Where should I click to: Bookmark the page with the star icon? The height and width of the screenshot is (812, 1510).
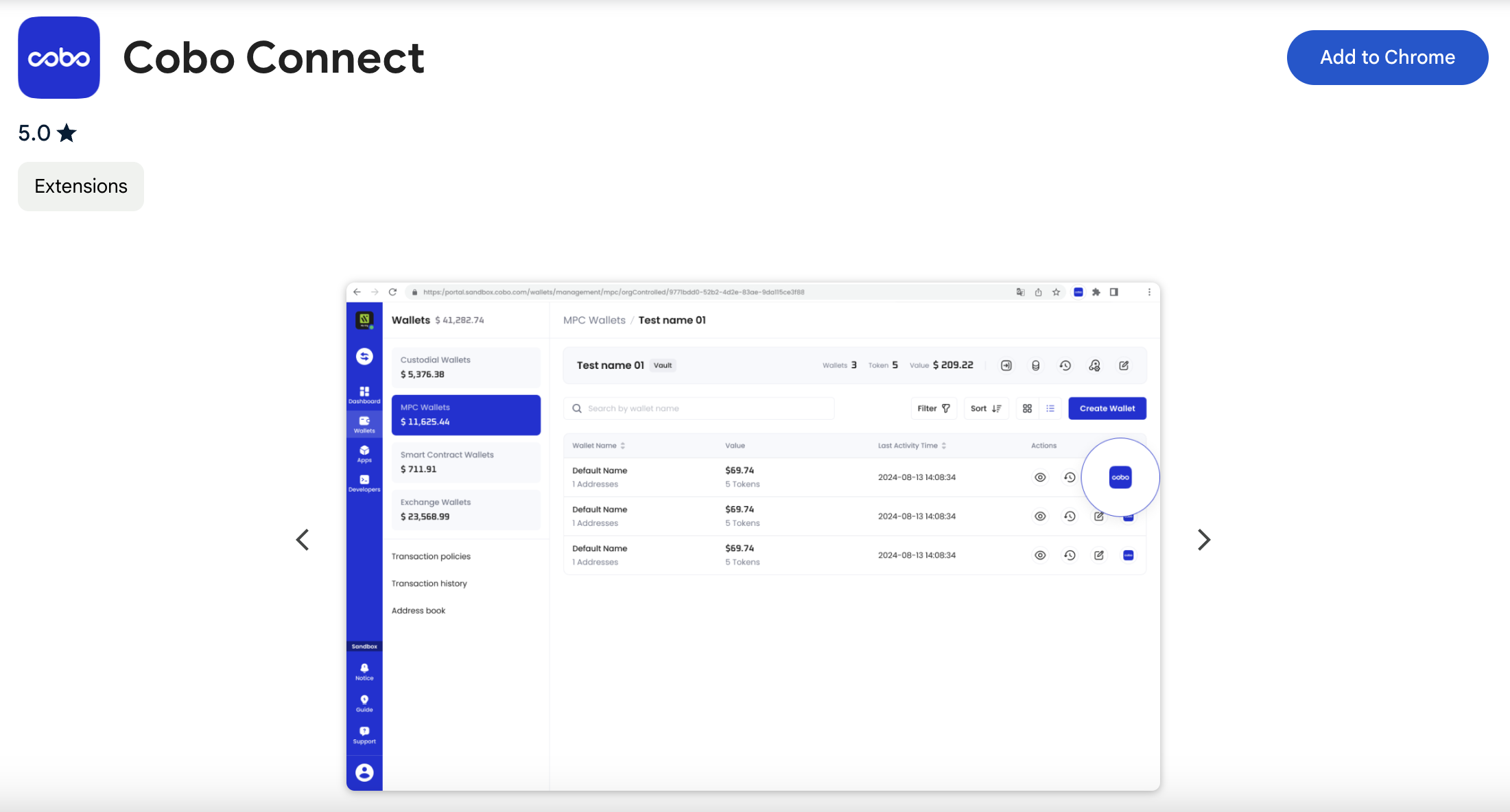(1057, 292)
